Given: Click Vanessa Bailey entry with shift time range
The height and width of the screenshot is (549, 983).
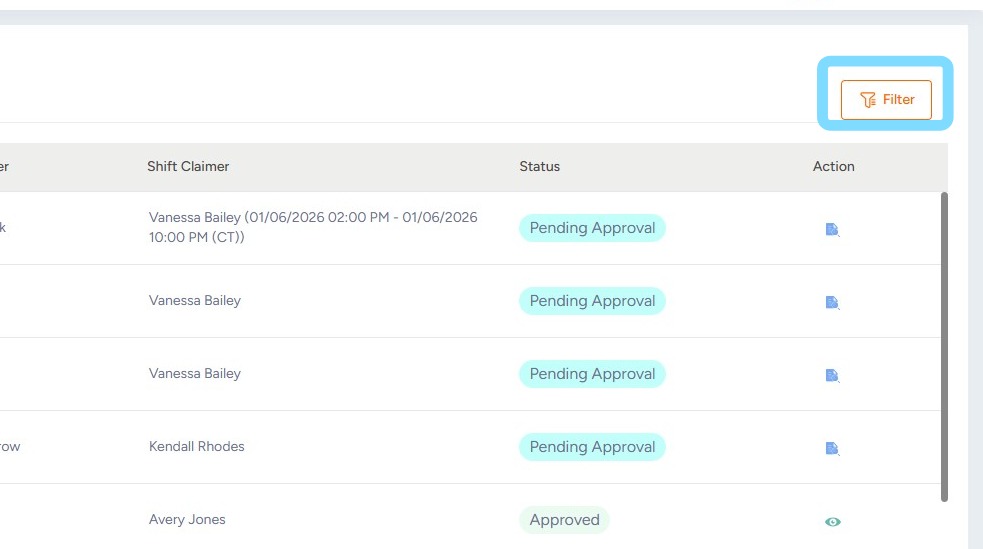Looking at the screenshot, I should coord(312,227).
